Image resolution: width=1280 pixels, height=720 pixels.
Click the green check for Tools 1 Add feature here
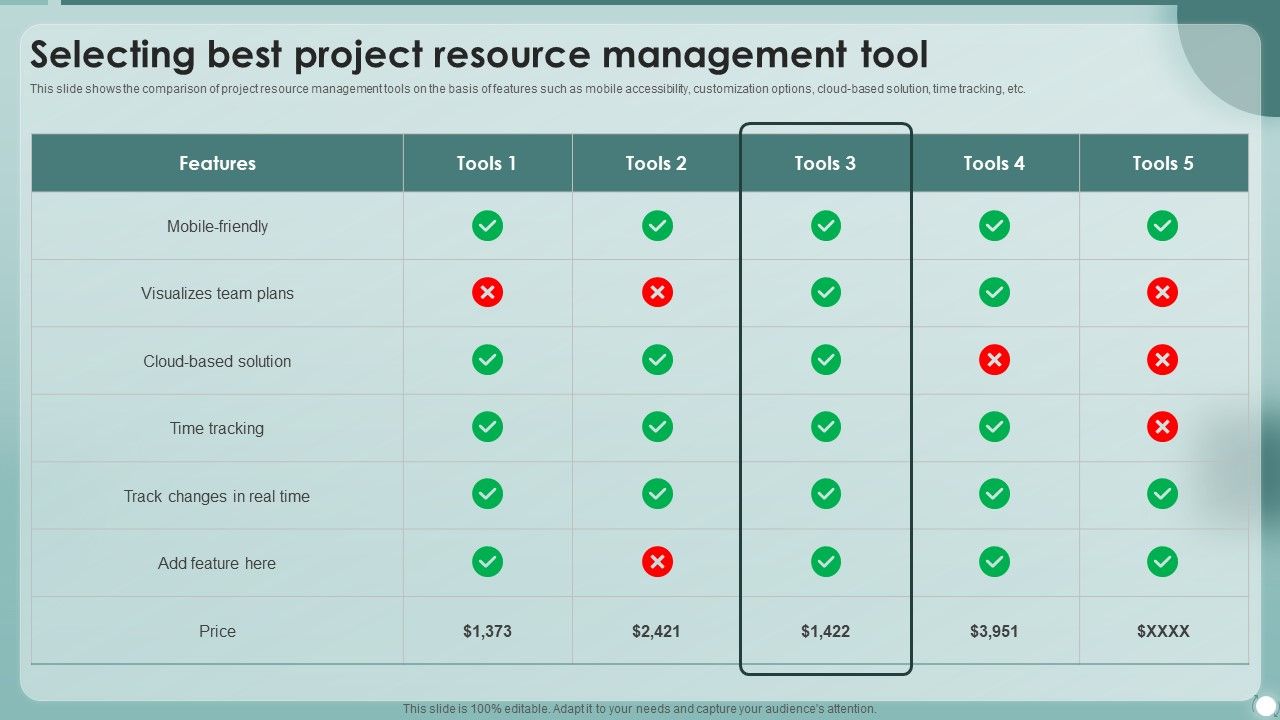(x=487, y=562)
